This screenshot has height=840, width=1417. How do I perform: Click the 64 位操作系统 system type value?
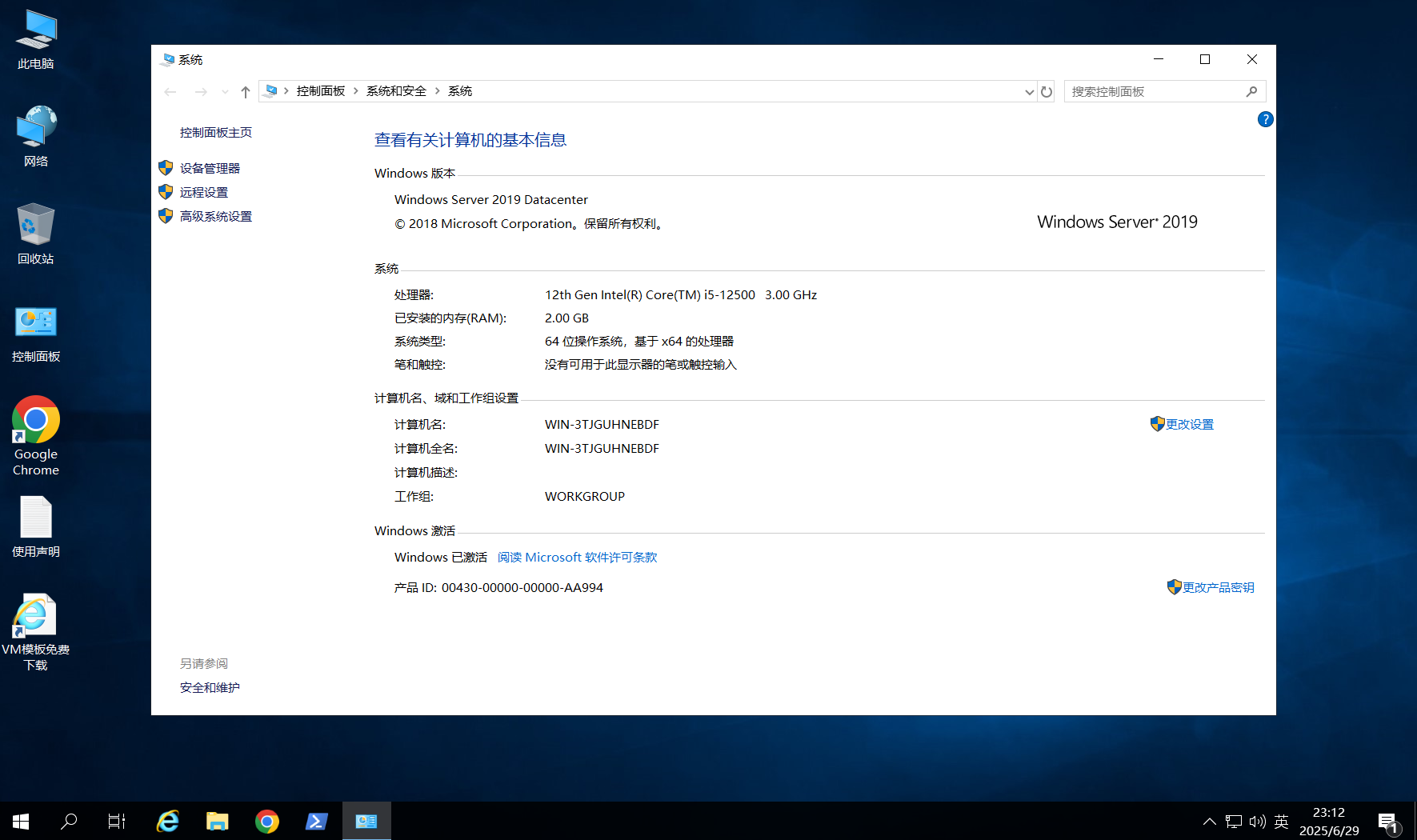(639, 342)
